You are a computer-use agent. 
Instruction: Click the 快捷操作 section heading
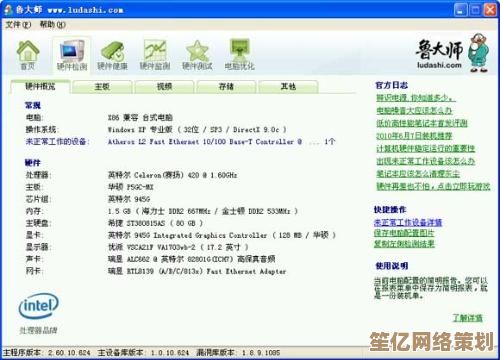coord(390,210)
